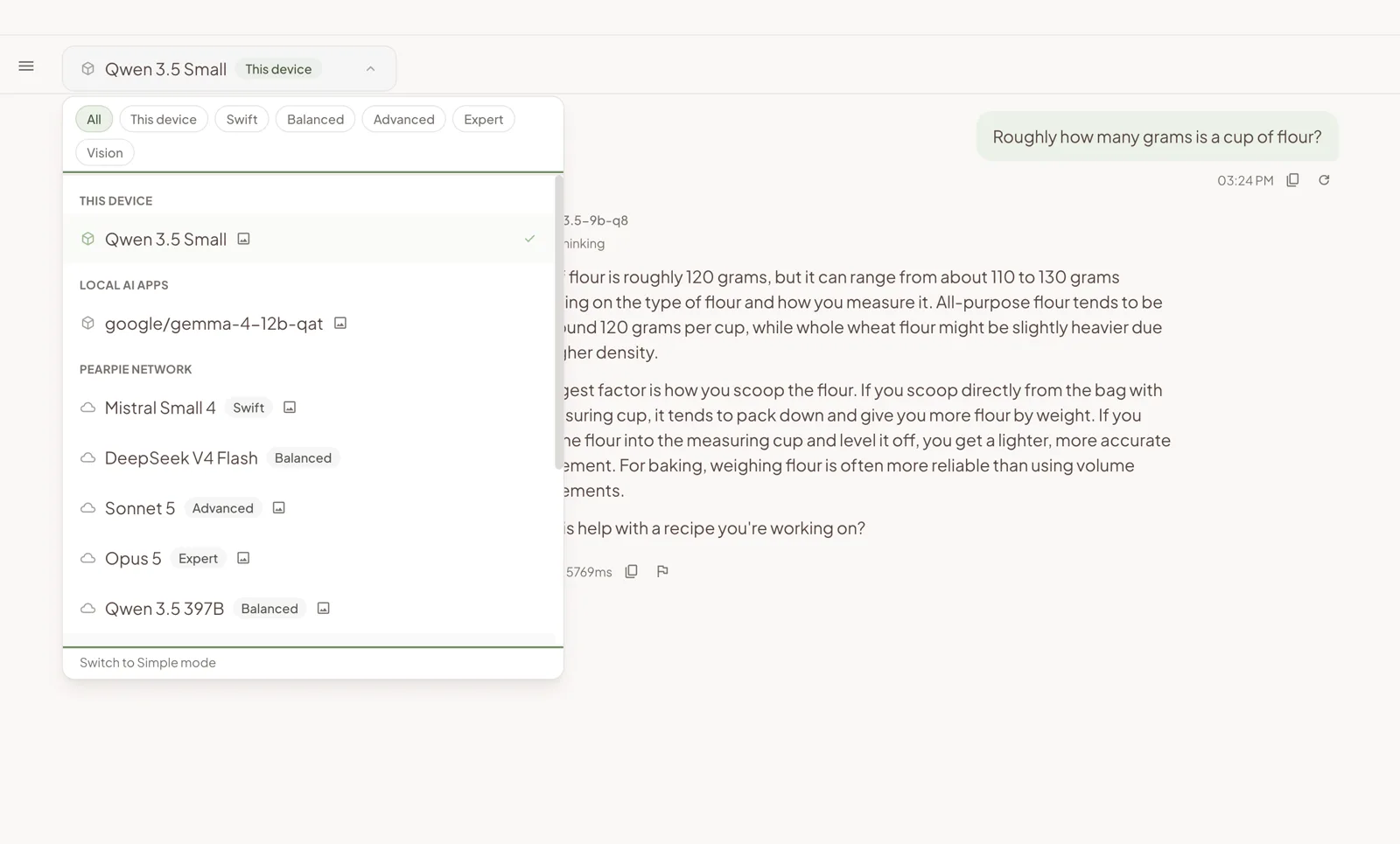Filter models by Swift
Screen dimensions: 1400x844
(241, 119)
